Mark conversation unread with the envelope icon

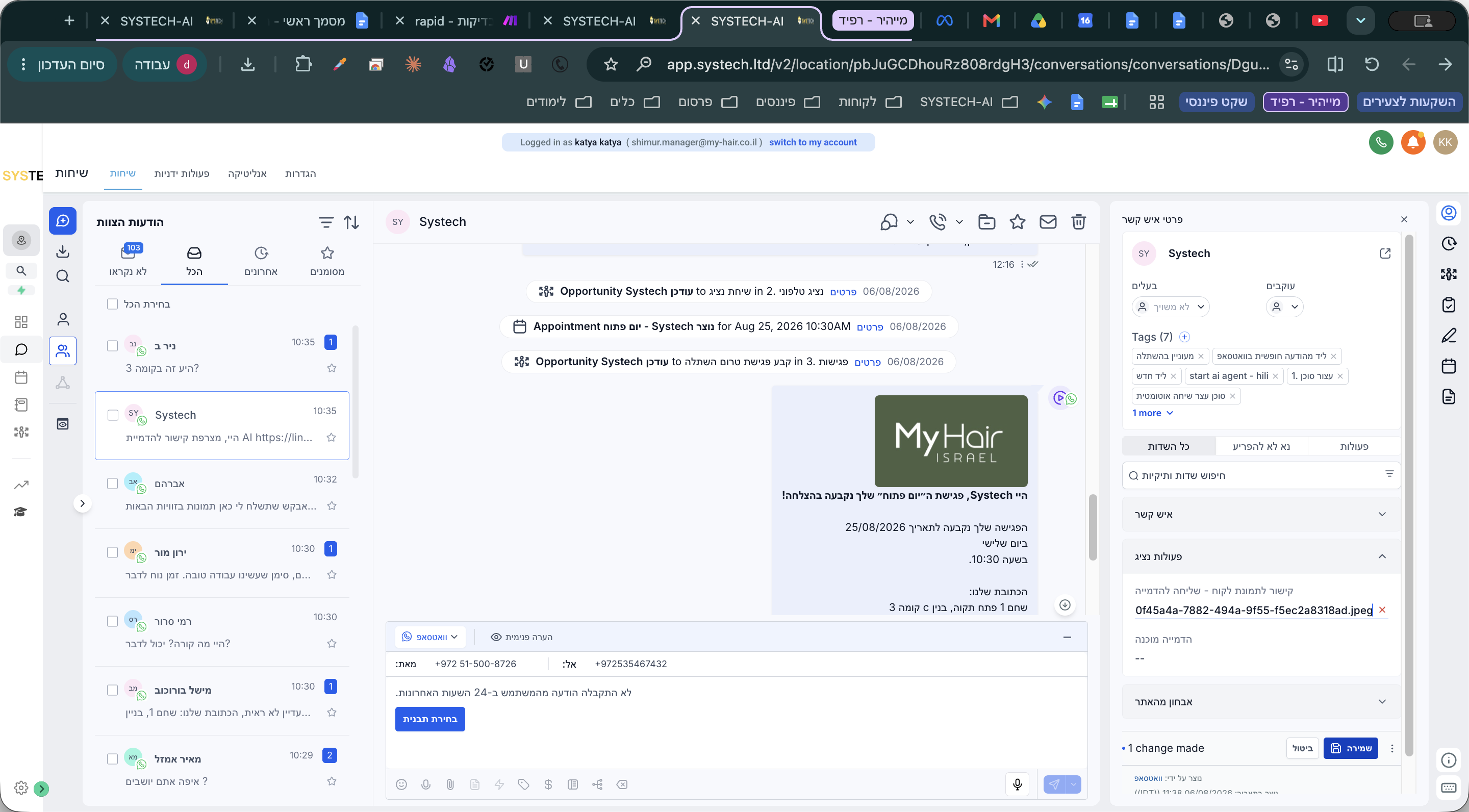click(1048, 222)
